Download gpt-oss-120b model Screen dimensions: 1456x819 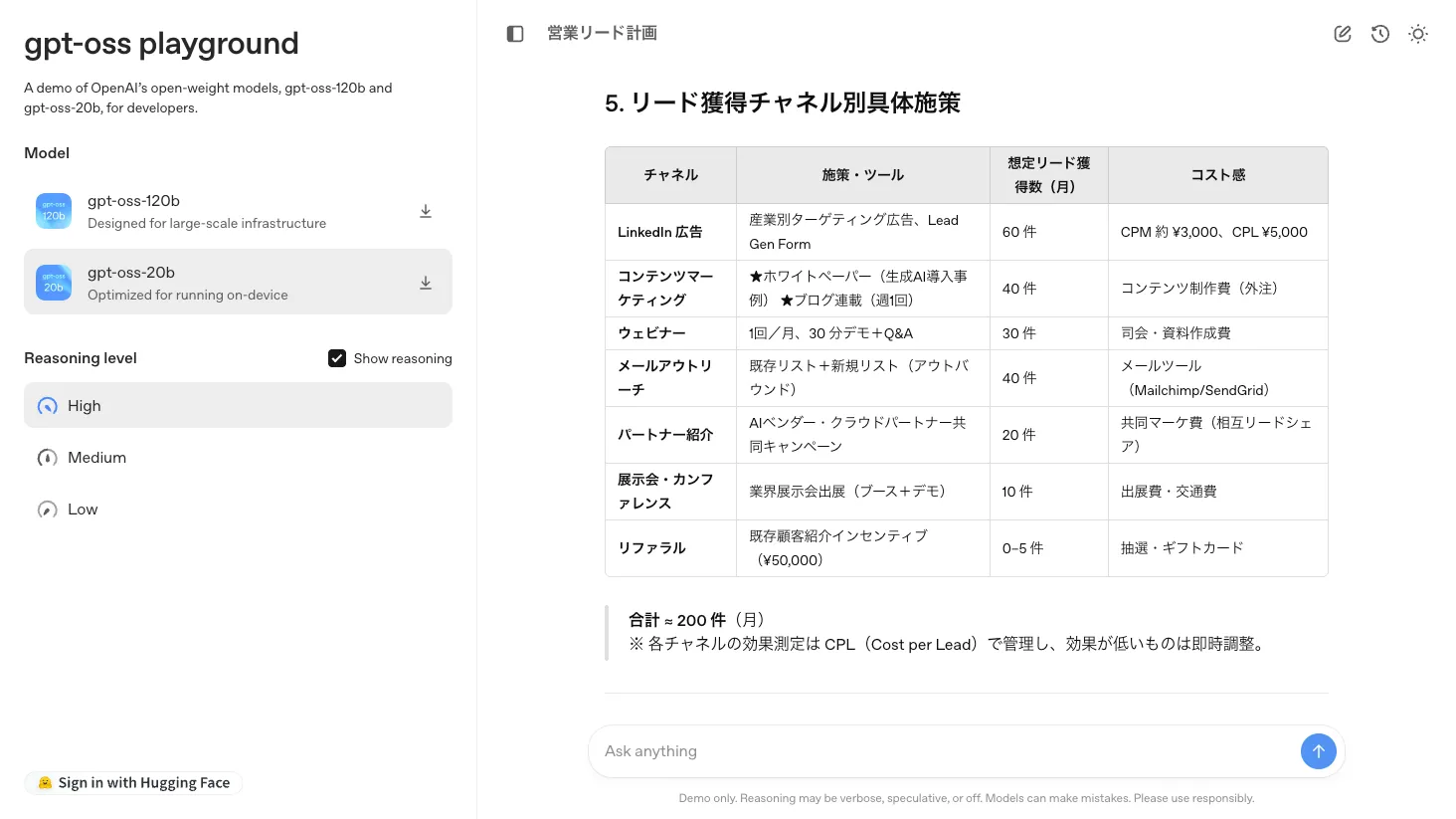coord(426,211)
